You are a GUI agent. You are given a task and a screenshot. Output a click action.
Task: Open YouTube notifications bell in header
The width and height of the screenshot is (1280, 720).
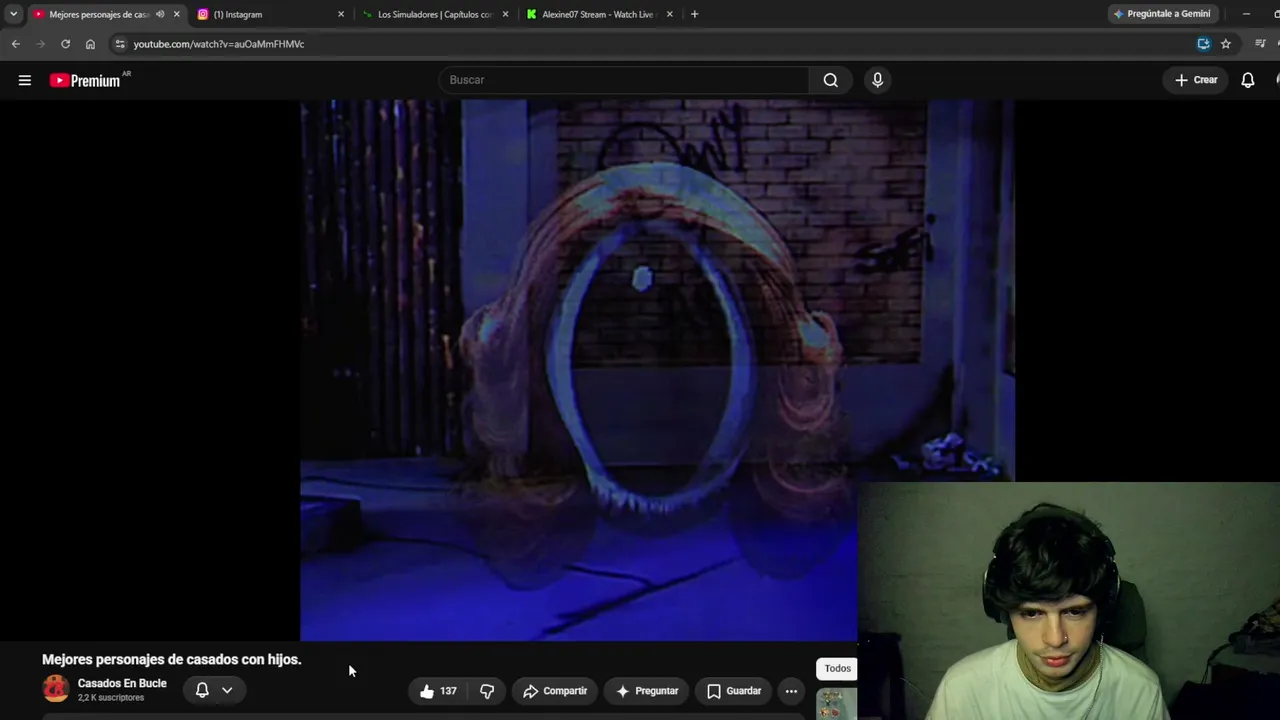click(x=1248, y=80)
